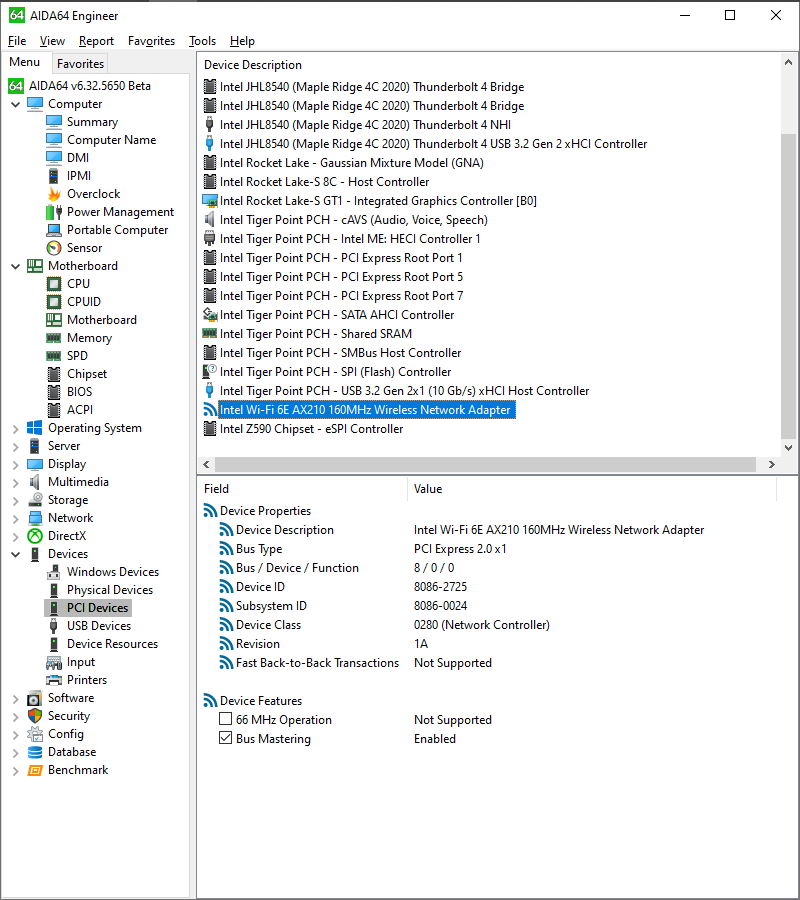Collapse the Motherboard tree node
The image size is (800, 900).
point(15,266)
